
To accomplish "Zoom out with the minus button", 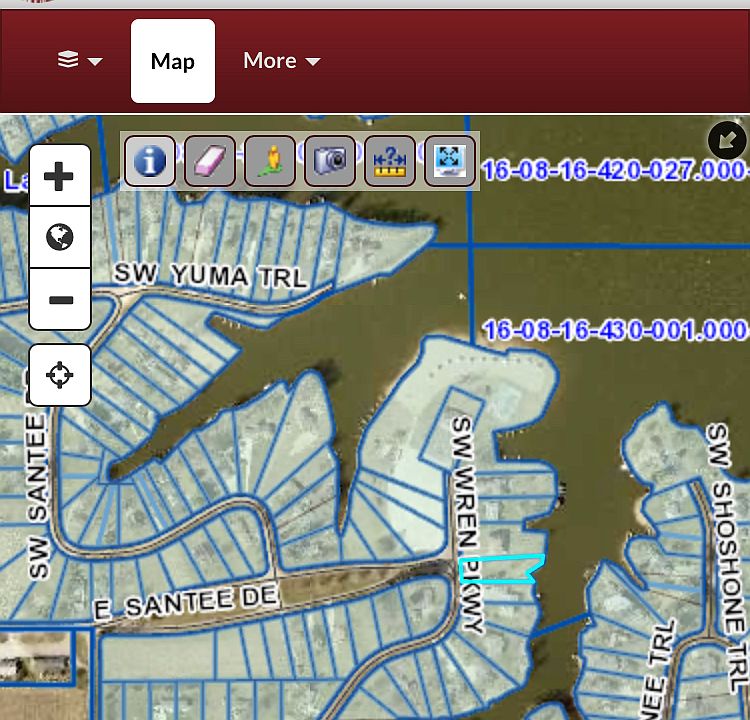I will pos(60,299).
